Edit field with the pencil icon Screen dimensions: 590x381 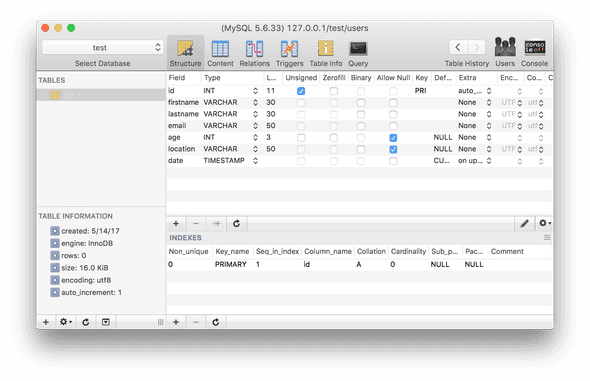[525, 224]
